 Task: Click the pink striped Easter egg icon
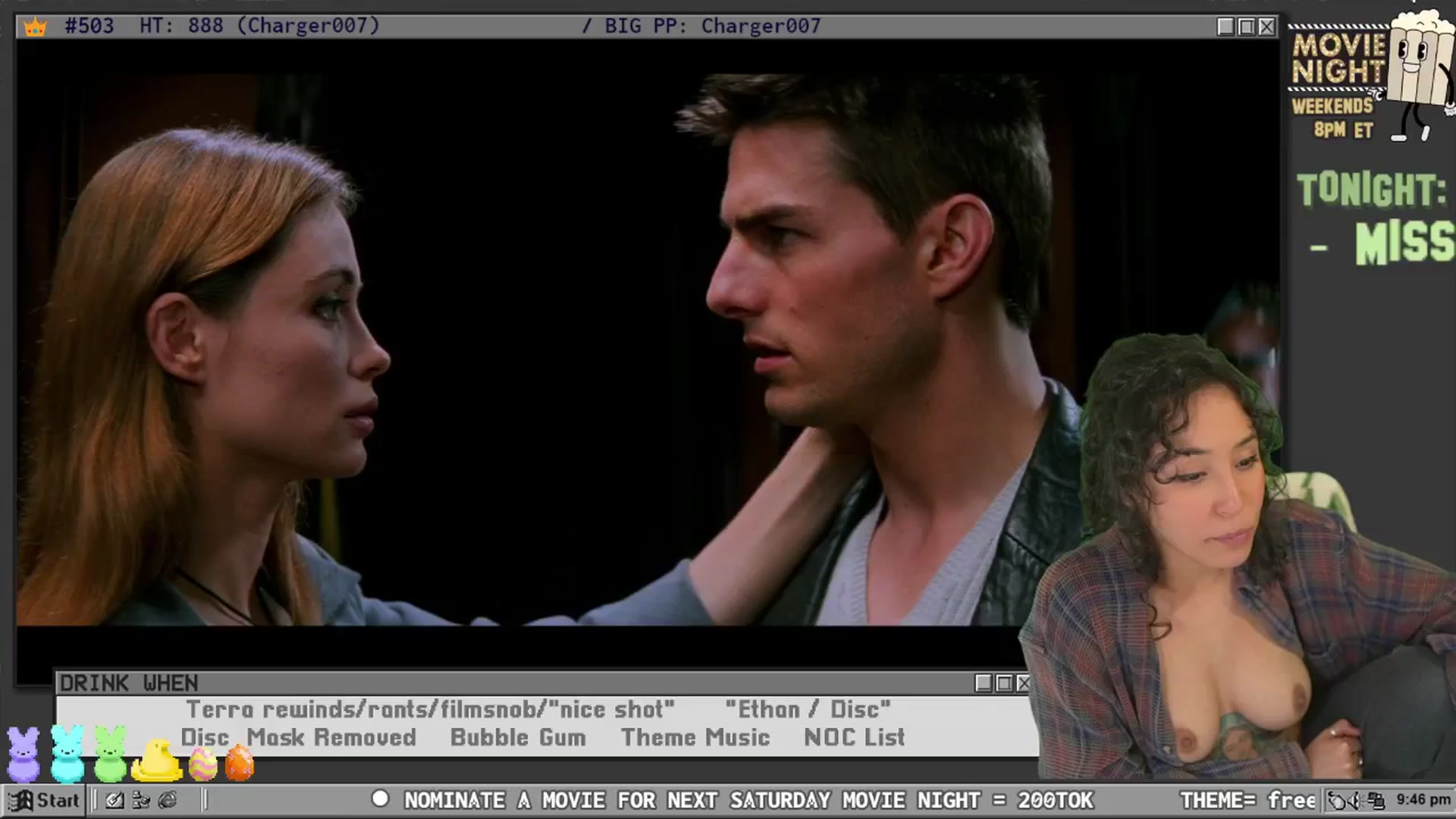pyautogui.click(x=202, y=764)
